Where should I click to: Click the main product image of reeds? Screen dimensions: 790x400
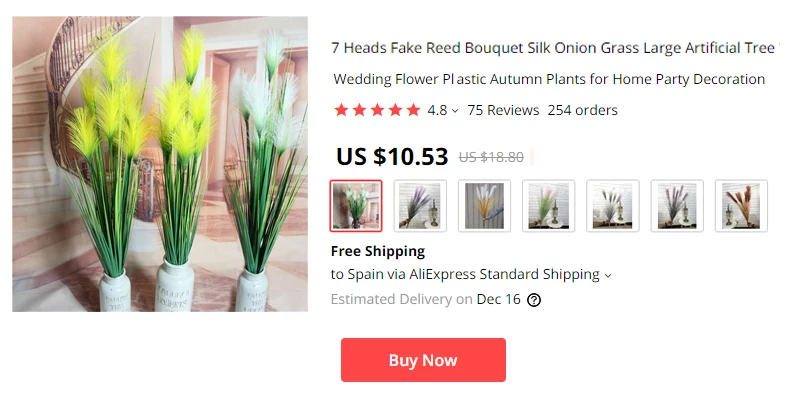[x=160, y=164]
